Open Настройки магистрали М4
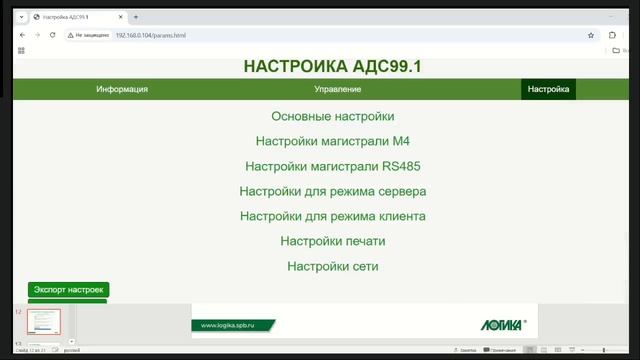Viewport: 640px width, 360px height. (333, 141)
